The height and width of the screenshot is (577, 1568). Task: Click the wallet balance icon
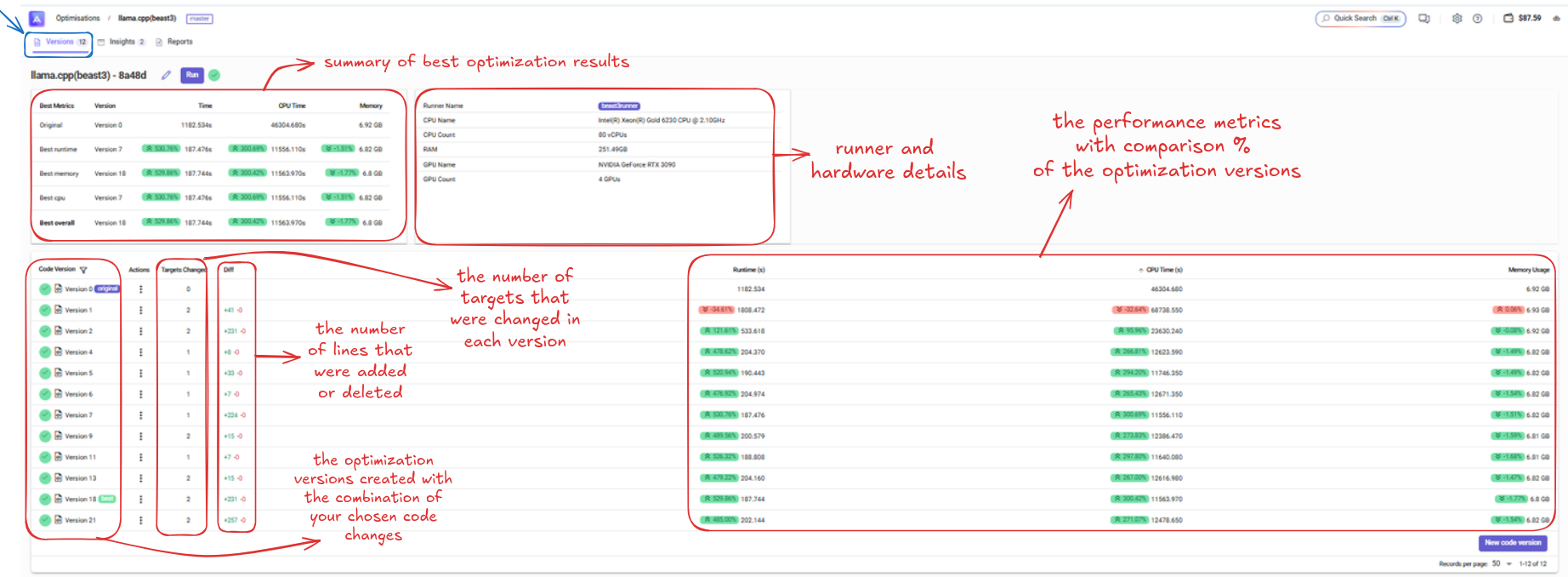pyautogui.click(x=1508, y=18)
